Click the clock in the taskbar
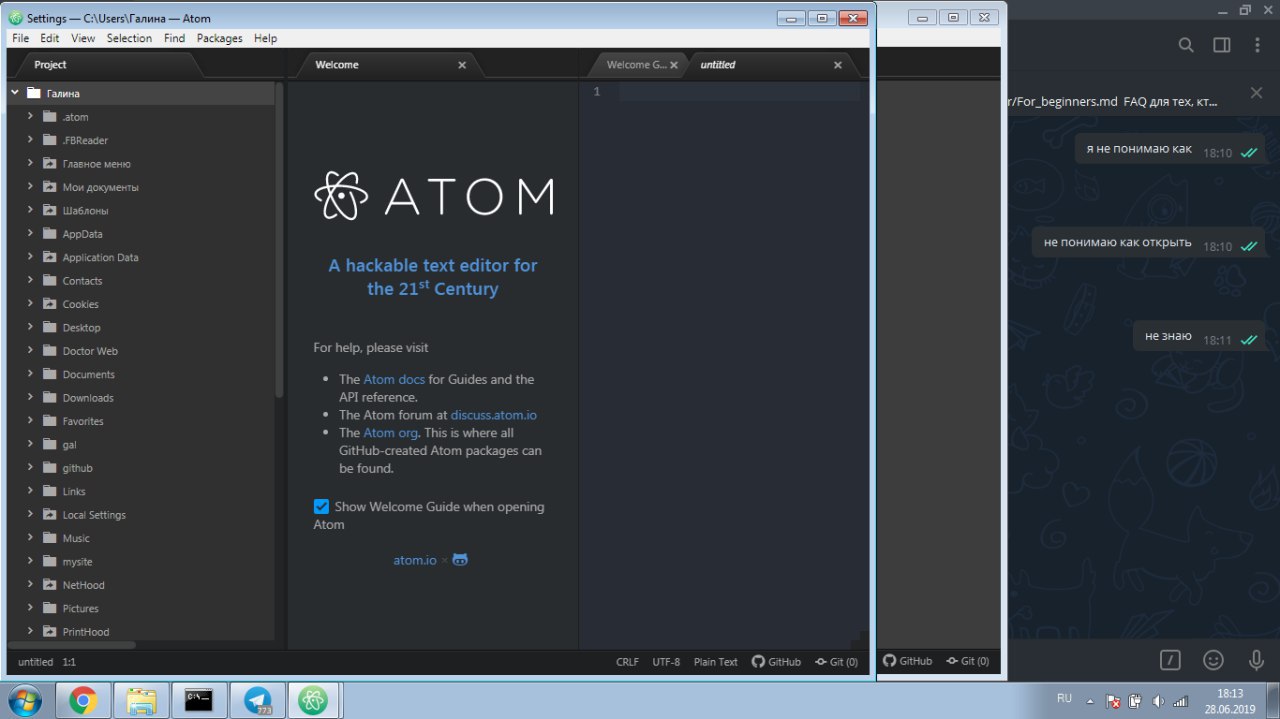Image resolution: width=1280 pixels, height=719 pixels. pos(1230,701)
